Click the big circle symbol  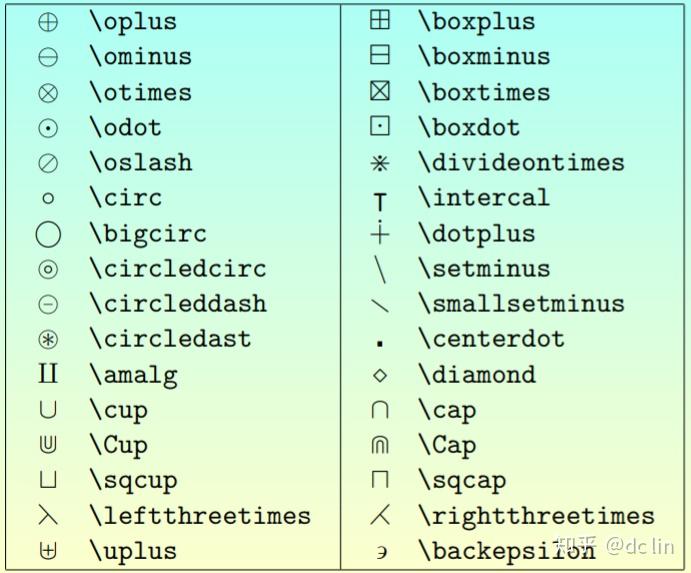48,234
